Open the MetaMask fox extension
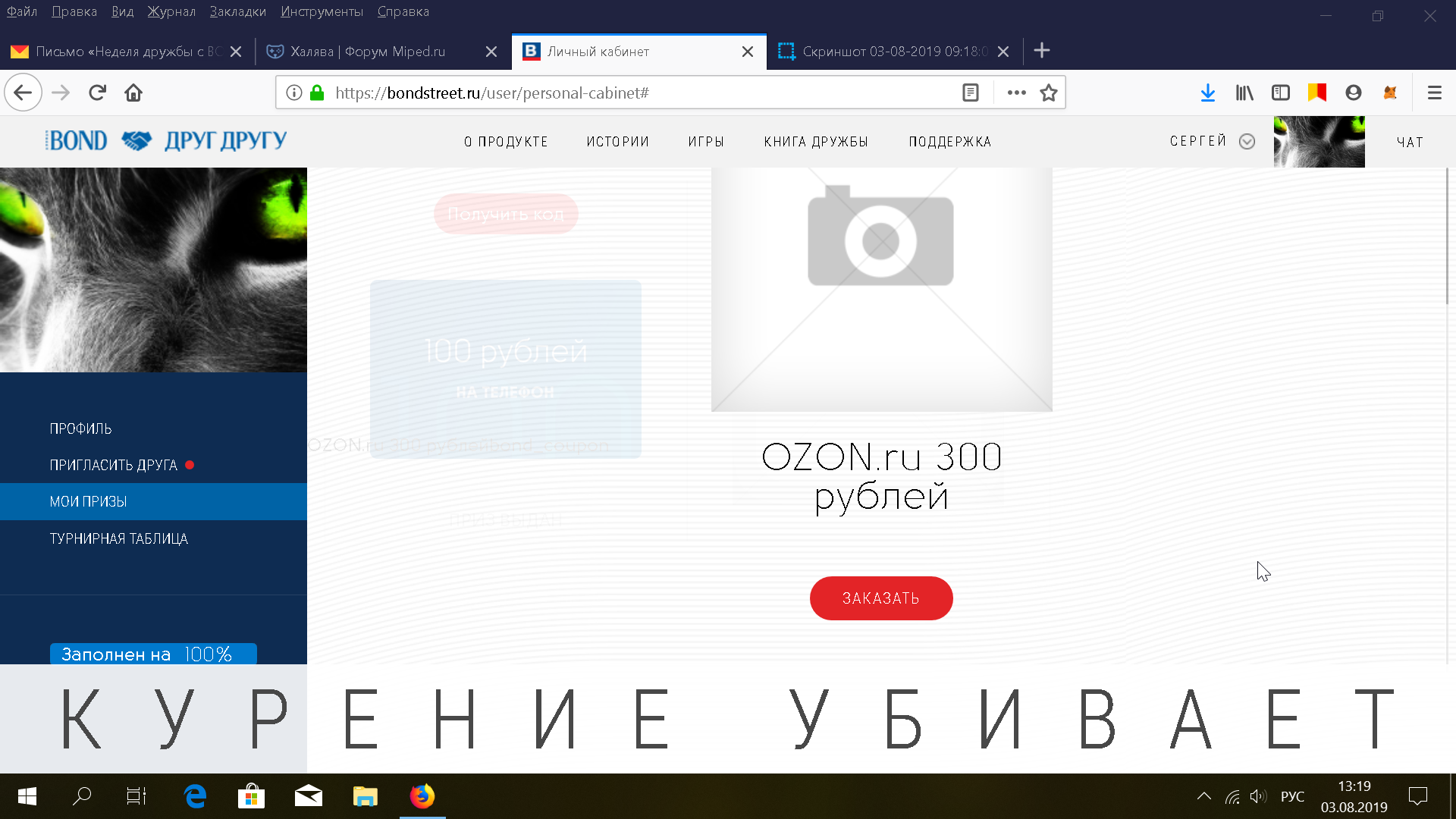1456x819 pixels. click(x=1390, y=93)
